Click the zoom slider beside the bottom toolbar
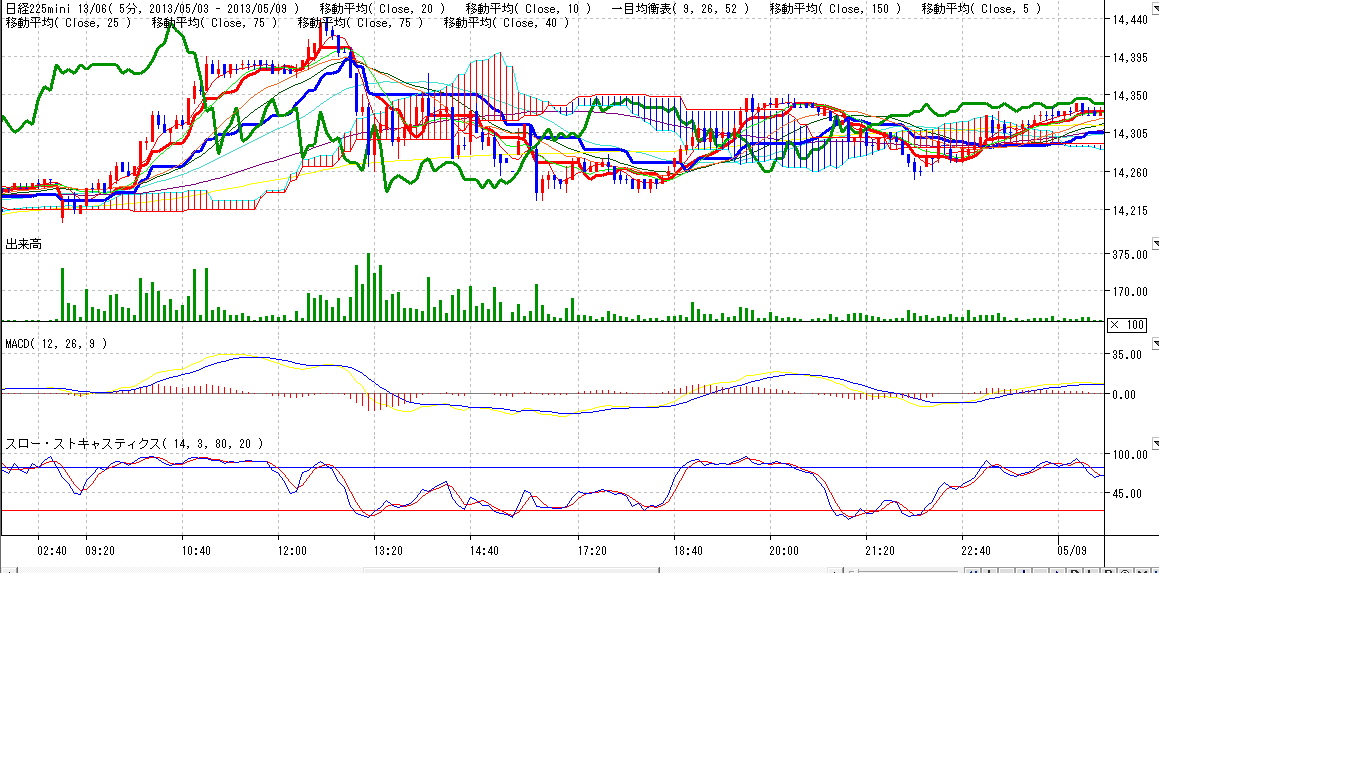 coord(905,571)
